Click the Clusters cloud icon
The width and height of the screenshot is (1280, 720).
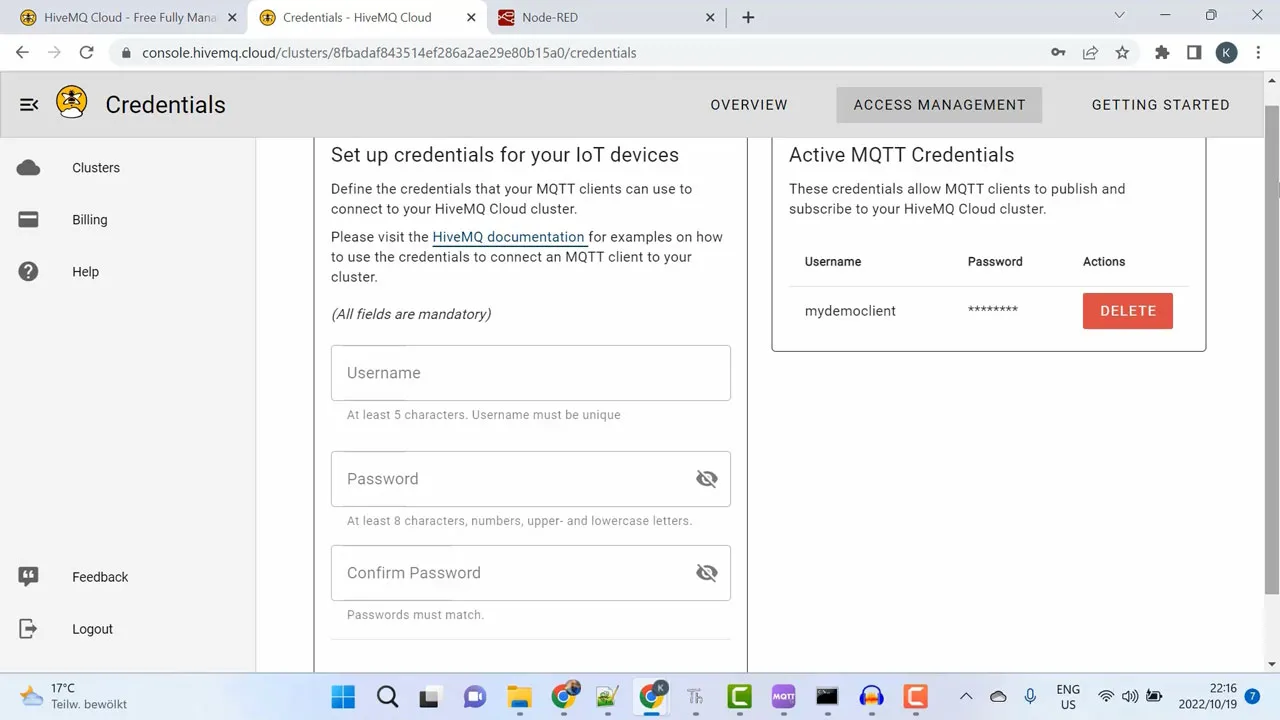(x=28, y=168)
